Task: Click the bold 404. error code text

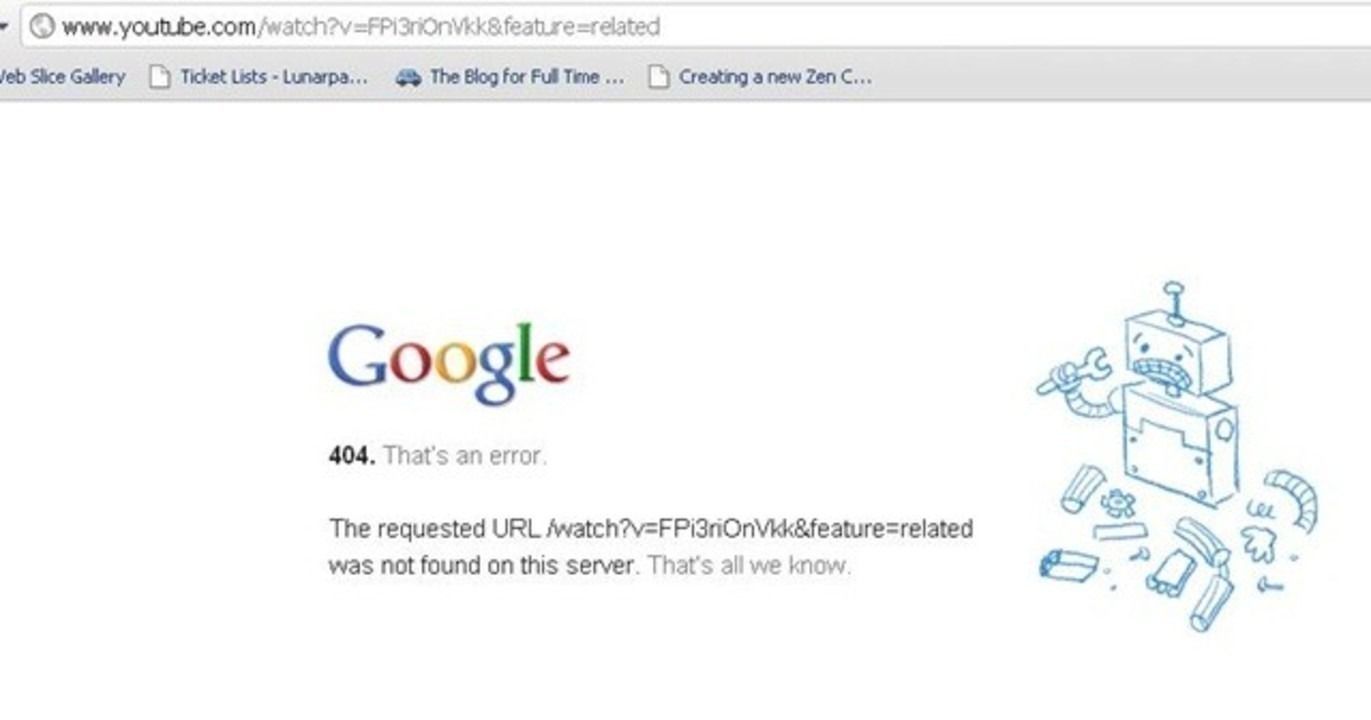Action: [x=352, y=456]
